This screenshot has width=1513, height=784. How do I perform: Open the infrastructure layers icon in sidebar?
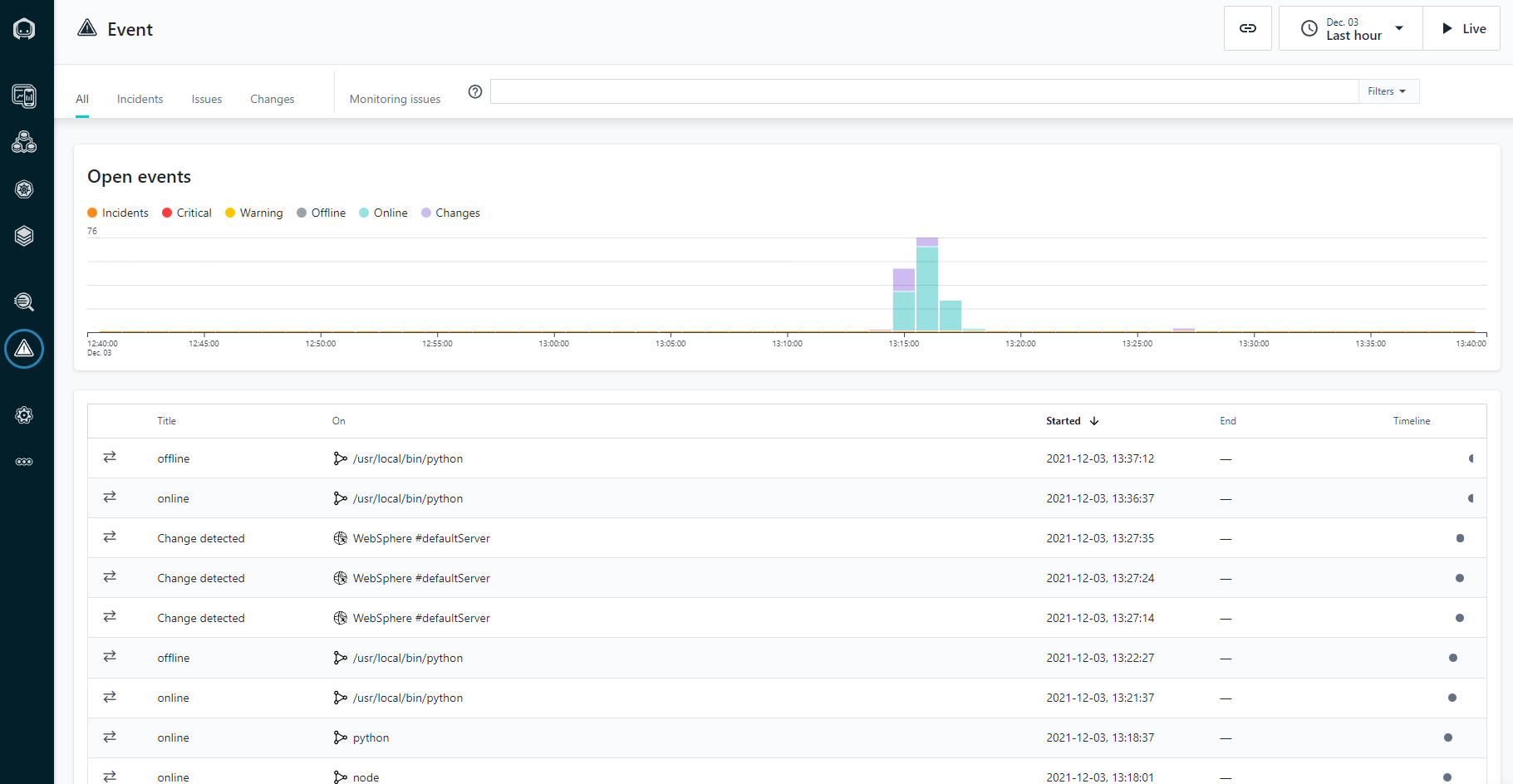(24, 236)
